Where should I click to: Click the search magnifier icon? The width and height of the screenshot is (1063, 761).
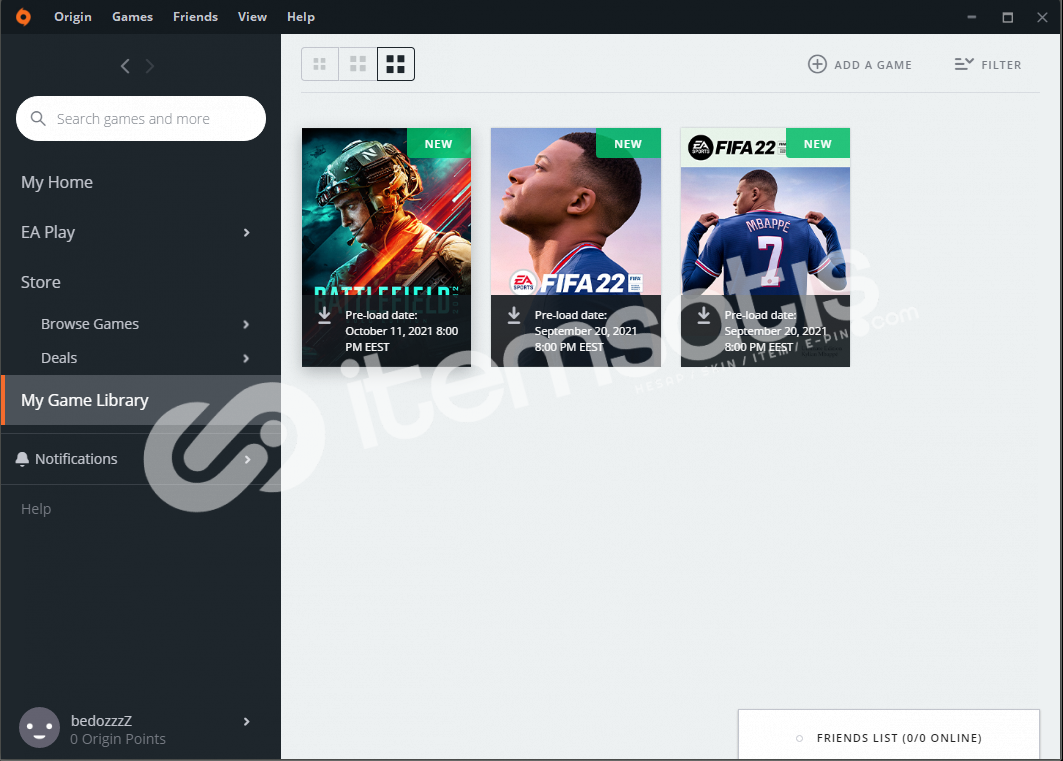pos(39,119)
